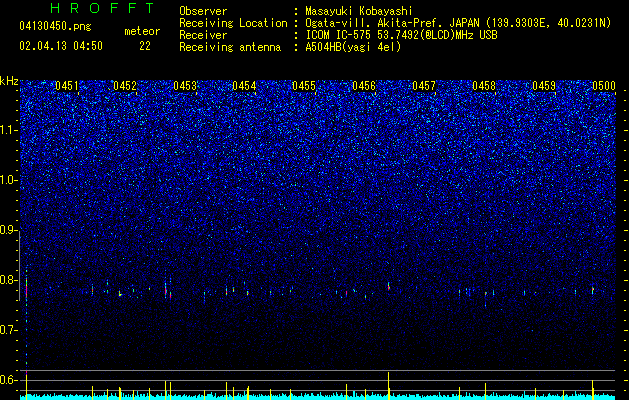Click the 0456 time marker
The image size is (629, 400).
pyautogui.click(x=364, y=86)
